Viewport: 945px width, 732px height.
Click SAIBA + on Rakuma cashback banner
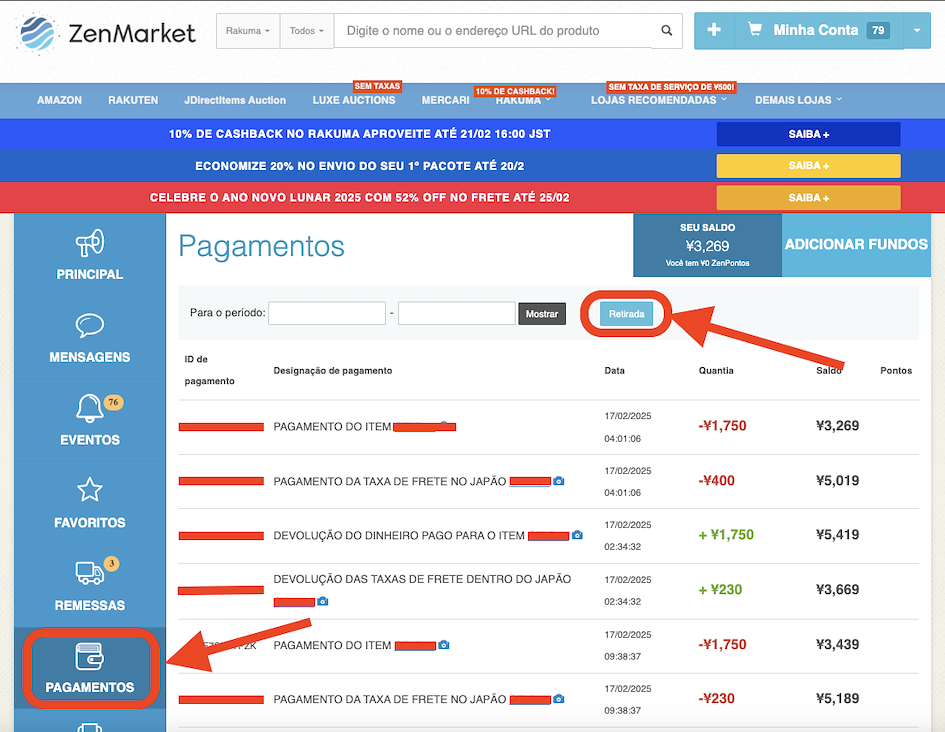pyautogui.click(x=808, y=134)
